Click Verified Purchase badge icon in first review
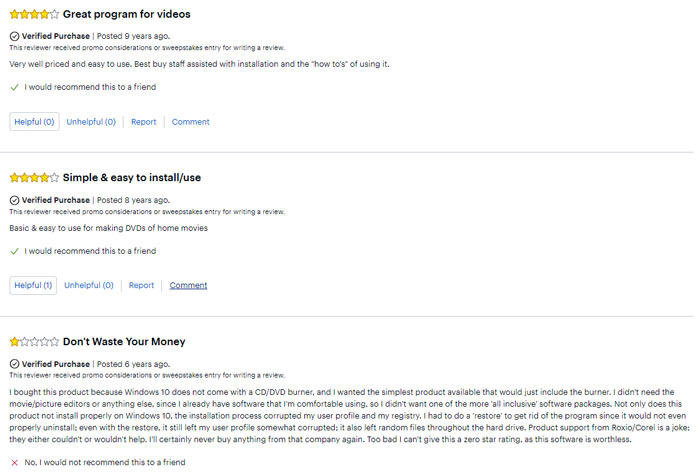700x476 pixels. coord(14,36)
